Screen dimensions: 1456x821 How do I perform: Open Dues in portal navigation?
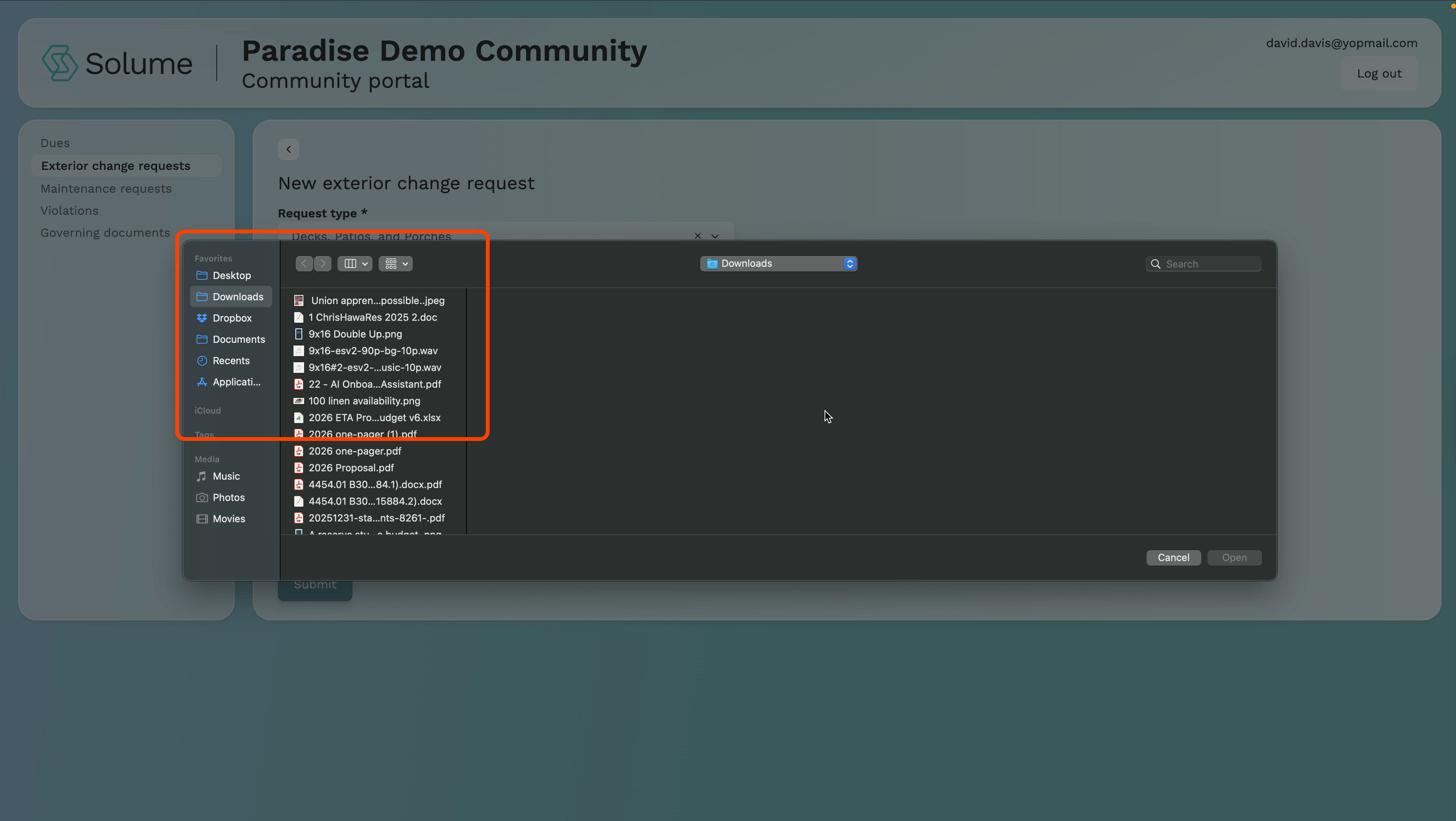(x=55, y=143)
